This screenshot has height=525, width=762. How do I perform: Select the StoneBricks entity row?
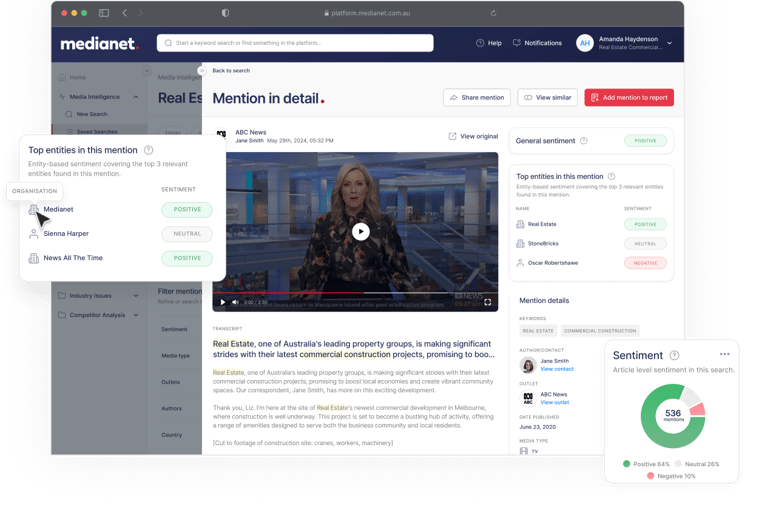[591, 244]
